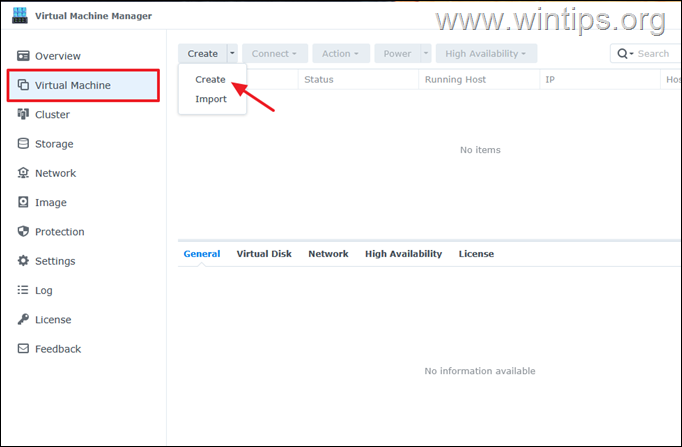The image size is (682, 447).
Task: Click the Network sidebar icon
Action: pyautogui.click(x=23, y=173)
